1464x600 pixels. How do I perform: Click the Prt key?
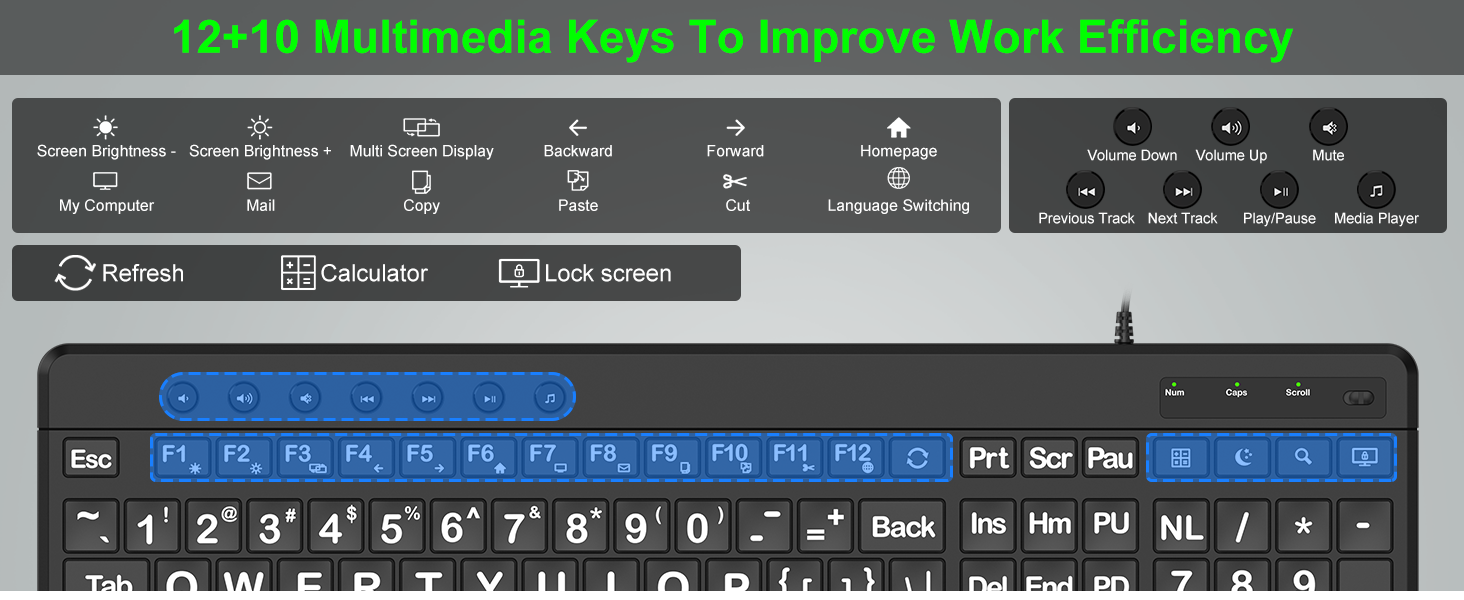coord(988,458)
